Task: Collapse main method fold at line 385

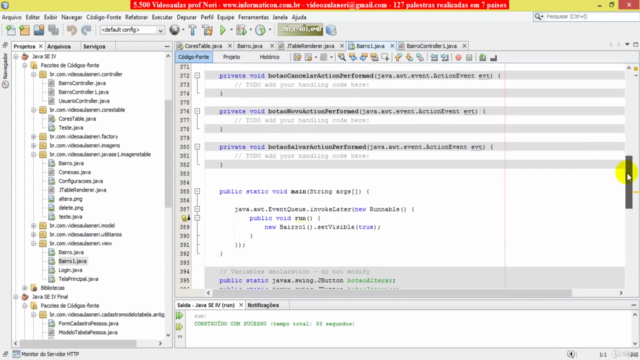Action: point(197,191)
